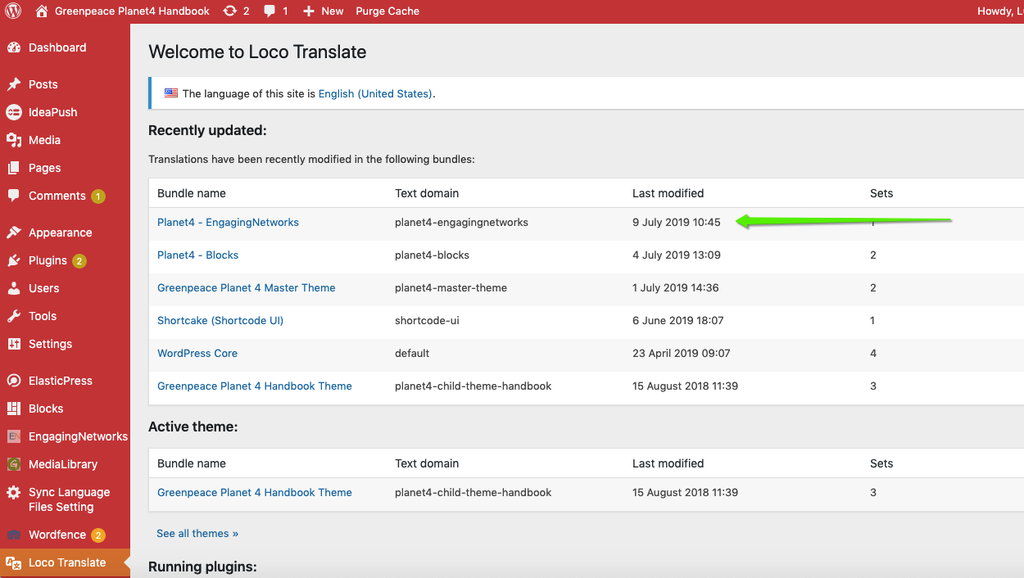Viewport: 1024px width, 578px height.
Task: Open the Dashboard menu
Action: [x=57, y=48]
